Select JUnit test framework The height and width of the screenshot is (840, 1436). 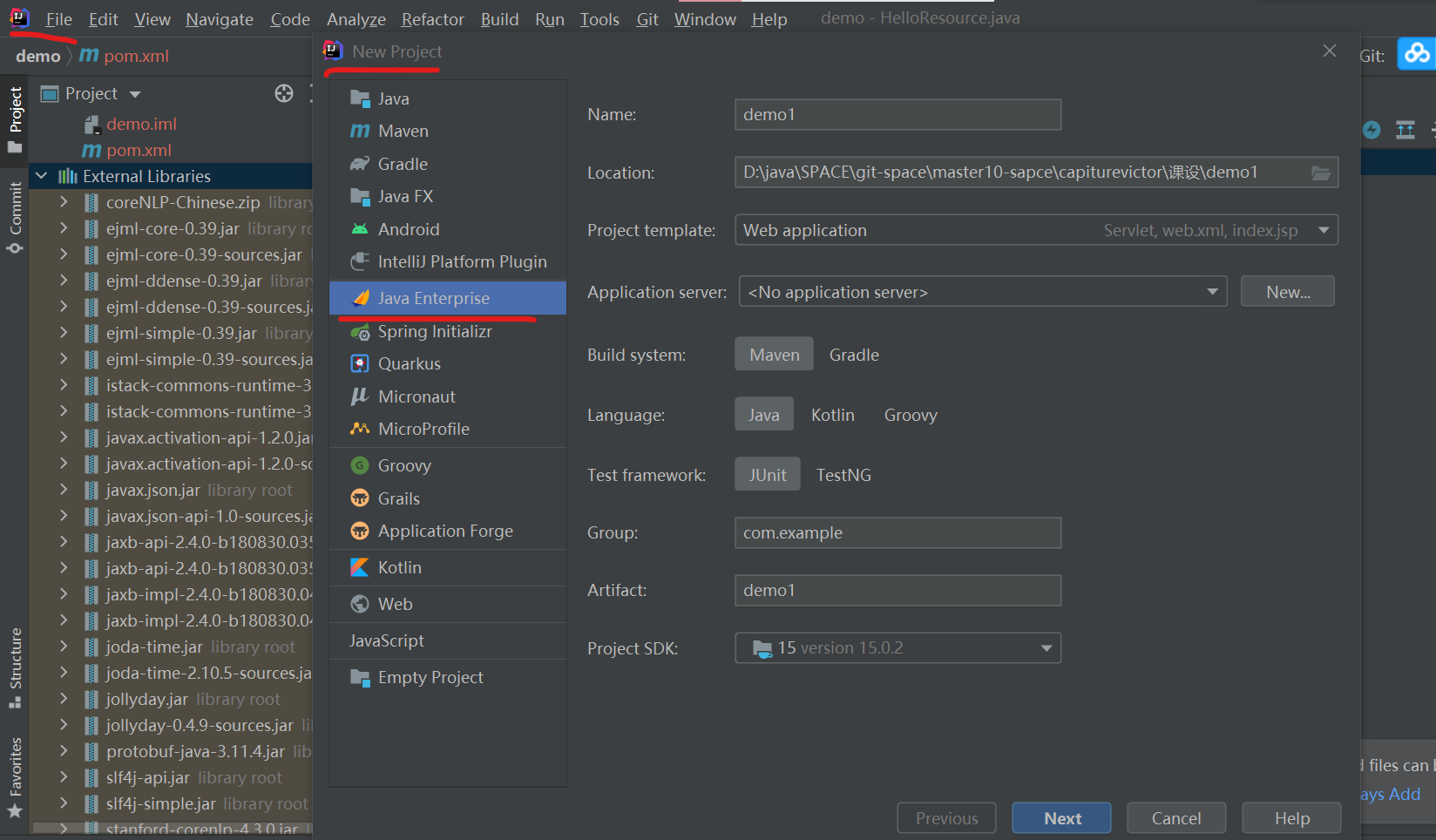click(x=768, y=474)
